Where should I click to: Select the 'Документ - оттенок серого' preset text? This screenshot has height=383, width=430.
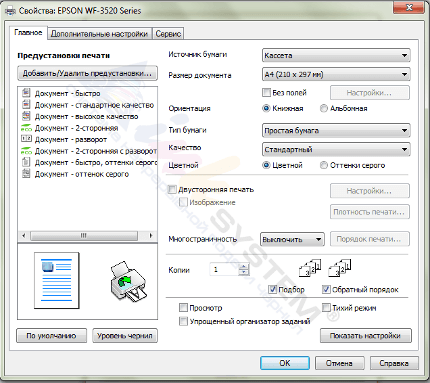pos(82,174)
